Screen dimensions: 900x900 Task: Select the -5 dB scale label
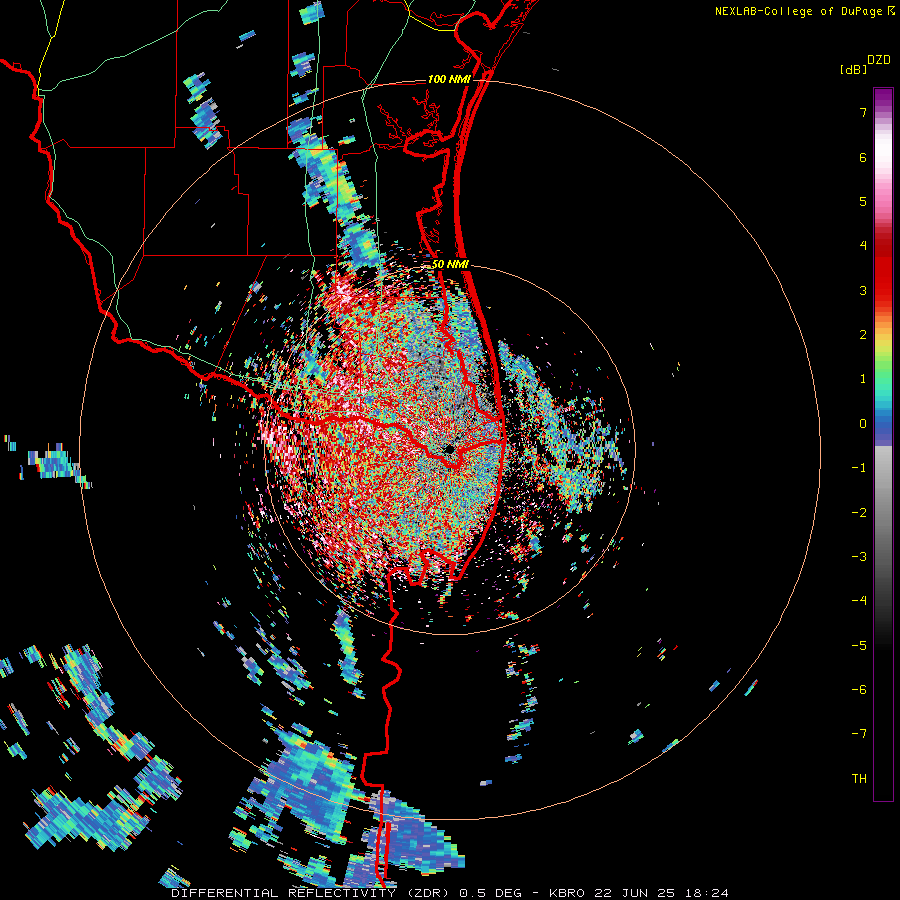coord(859,646)
